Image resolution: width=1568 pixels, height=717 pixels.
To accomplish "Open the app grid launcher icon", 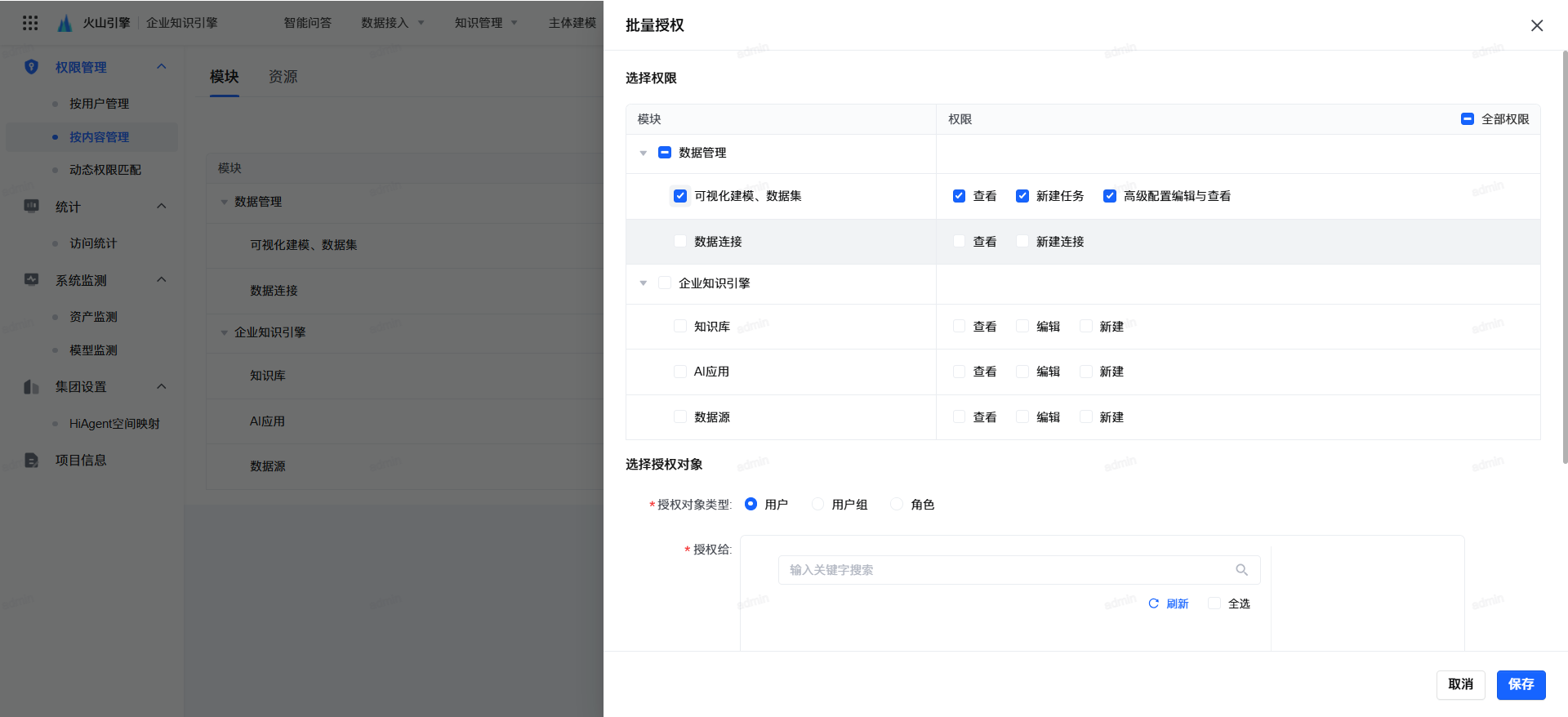I will coord(30,23).
